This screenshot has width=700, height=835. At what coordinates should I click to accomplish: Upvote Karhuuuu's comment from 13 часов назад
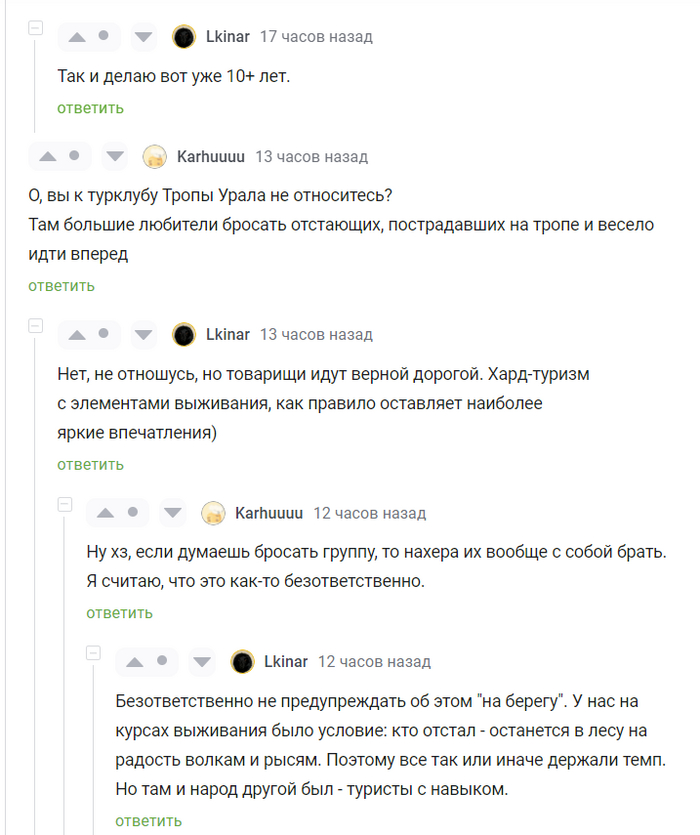tap(47, 157)
